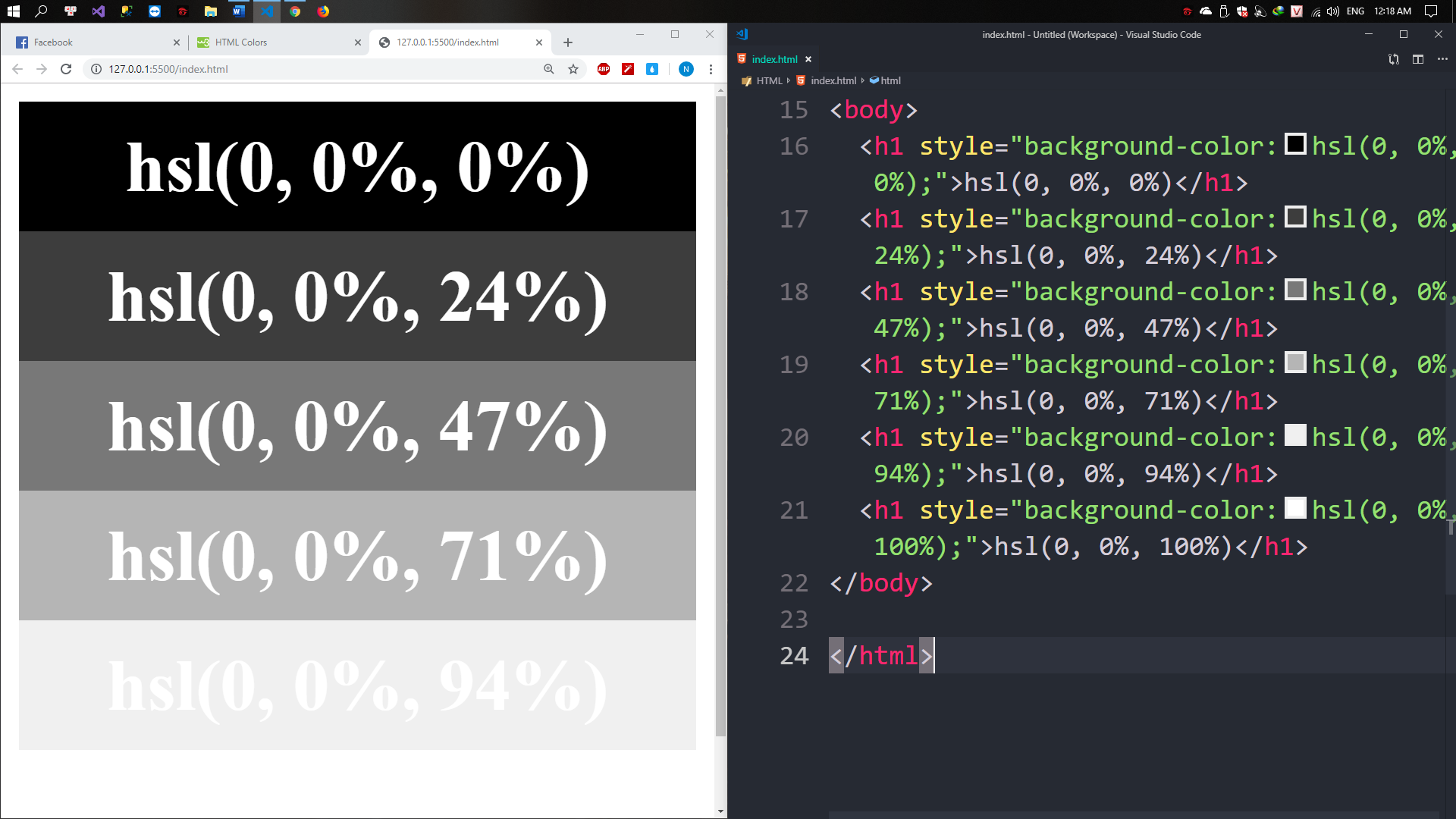Click the black color swatch on line 16

coord(1295,144)
